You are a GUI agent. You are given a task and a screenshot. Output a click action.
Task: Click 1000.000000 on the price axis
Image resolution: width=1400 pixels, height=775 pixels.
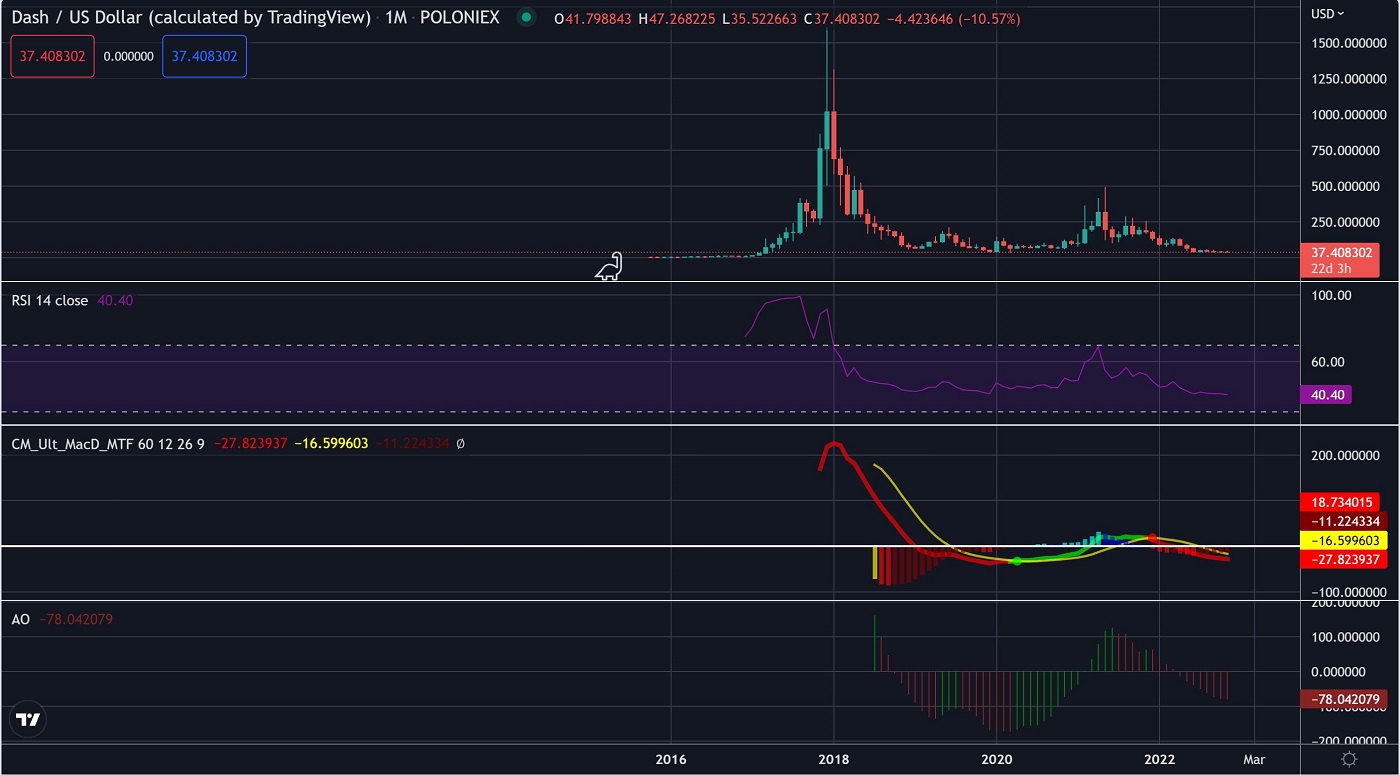pyautogui.click(x=1347, y=114)
